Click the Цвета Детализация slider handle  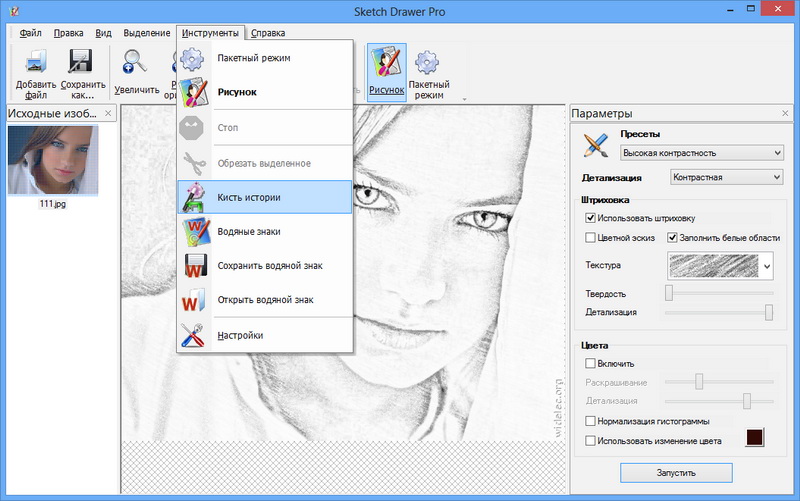(x=747, y=401)
